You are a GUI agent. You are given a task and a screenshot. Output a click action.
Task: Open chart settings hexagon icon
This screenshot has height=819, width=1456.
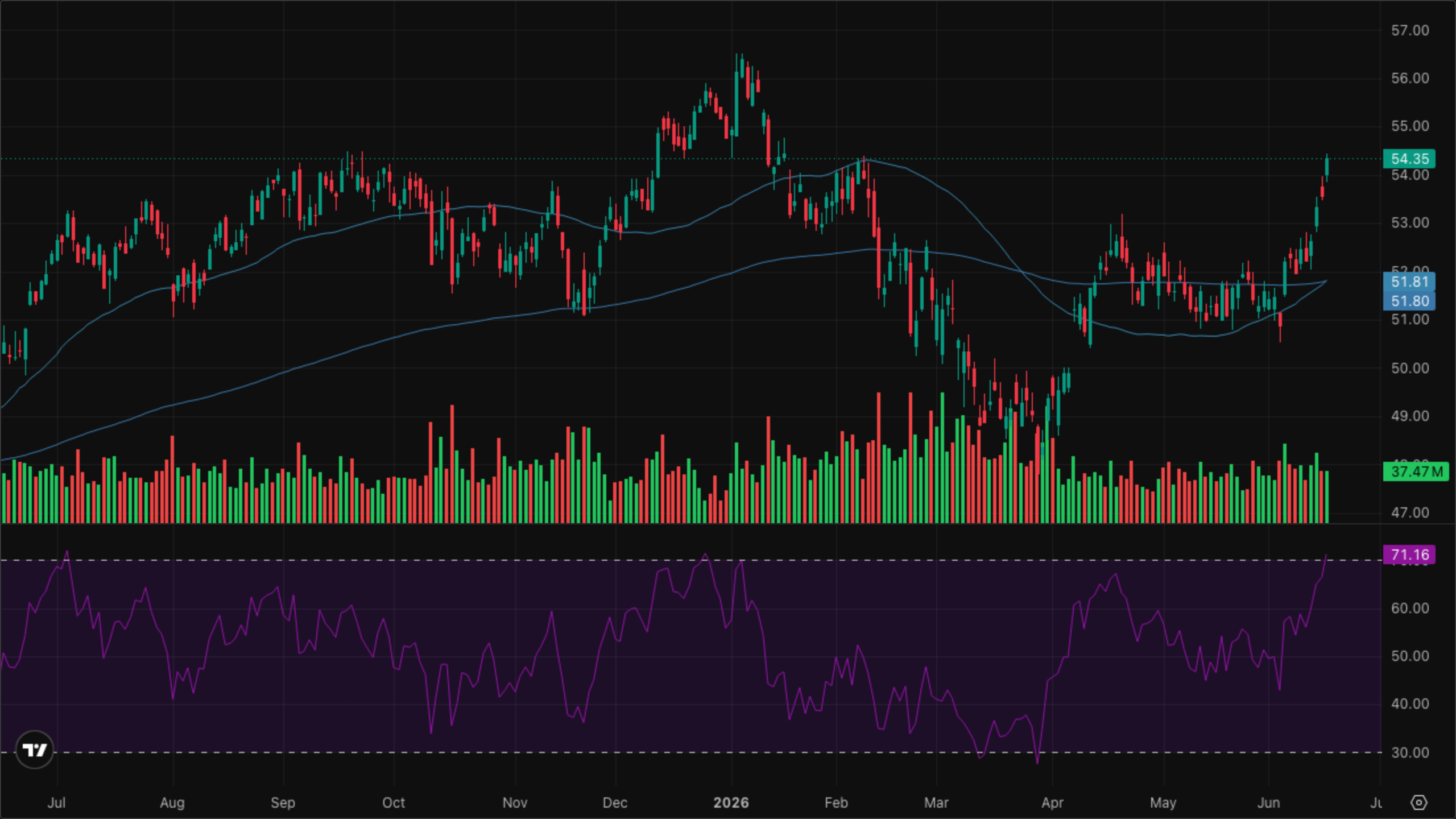click(x=1419, y=803)
